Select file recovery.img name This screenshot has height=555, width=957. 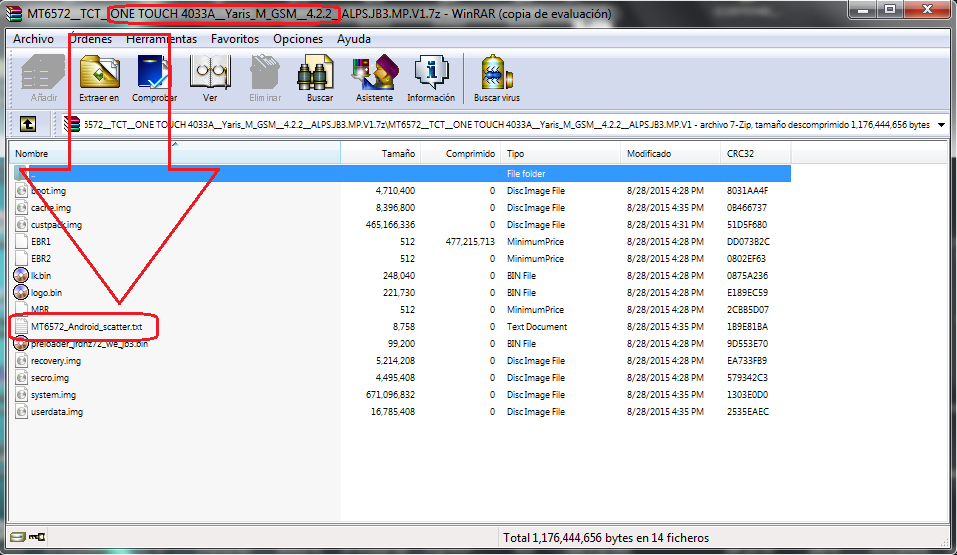point(56,360)
